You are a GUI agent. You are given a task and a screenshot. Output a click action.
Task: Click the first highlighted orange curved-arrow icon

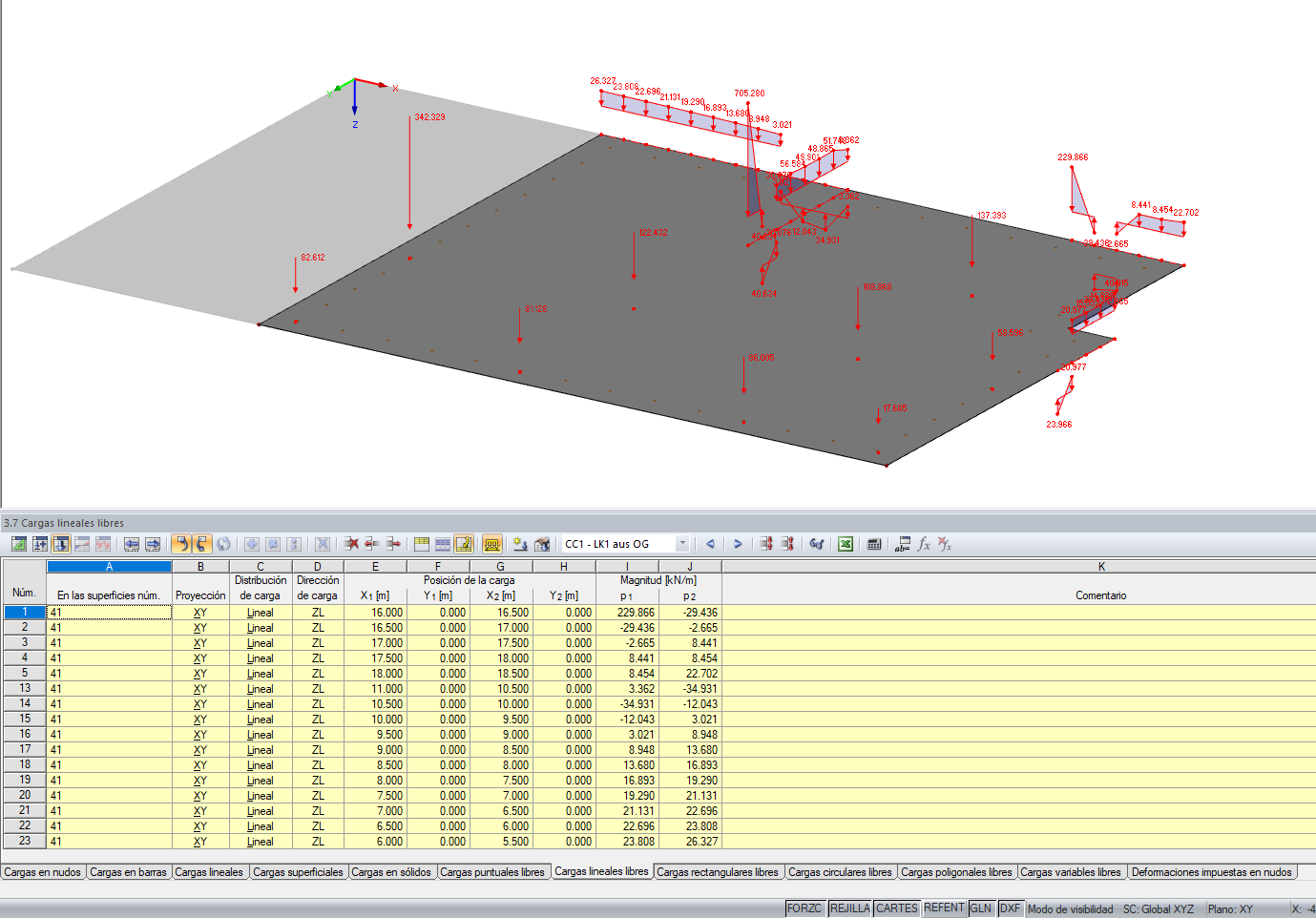click(180, 544)
